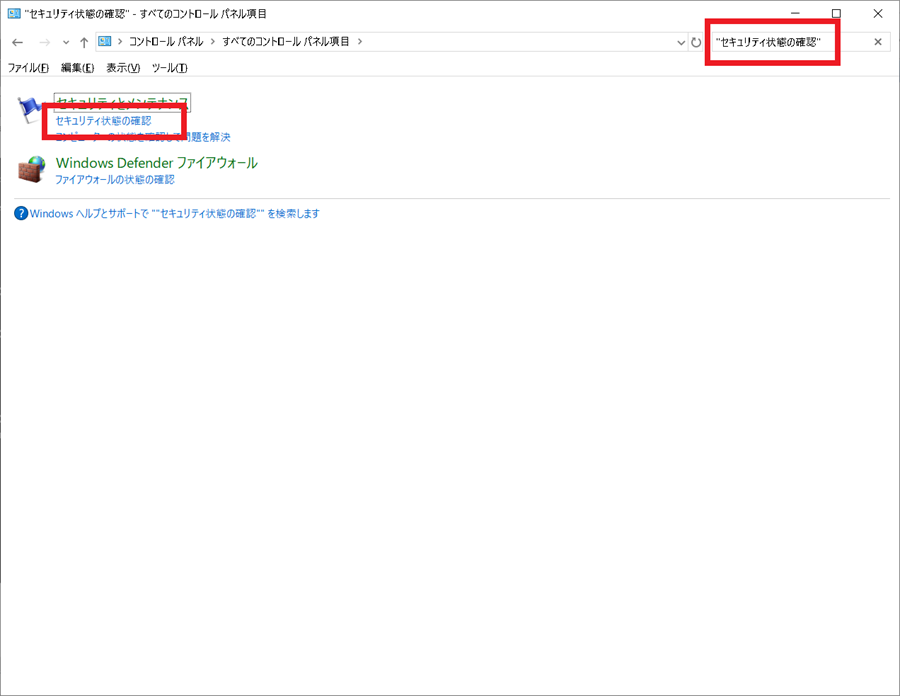The width and height of the screenshot is (900, 696).
Task: Open the ファイアウォールの状態の確認 link
Action: (x=115, y=180)
